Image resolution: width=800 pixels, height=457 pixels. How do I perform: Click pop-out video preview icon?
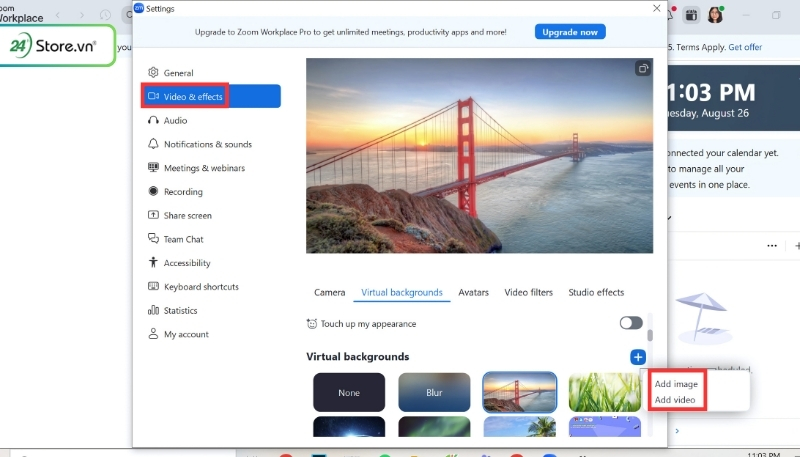point(643,69)
